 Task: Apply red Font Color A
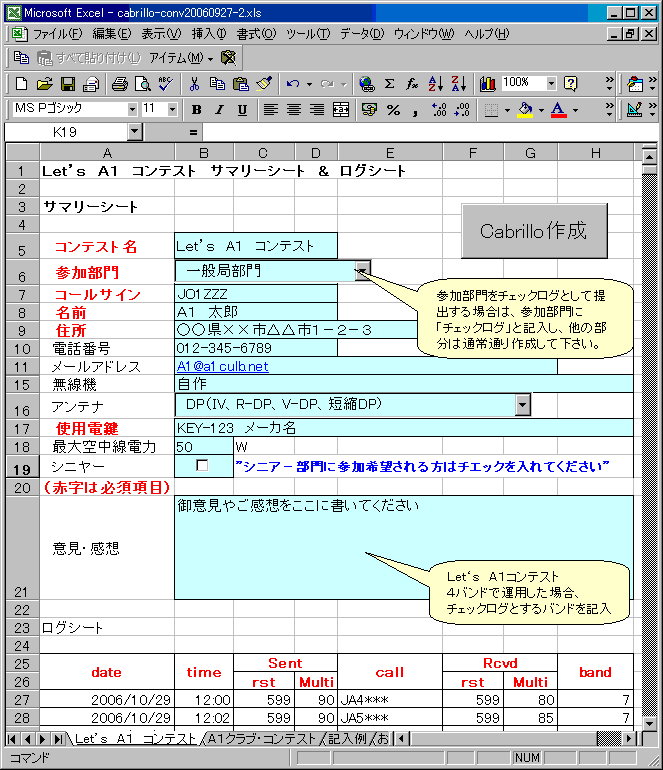click(x=558, y=110)
